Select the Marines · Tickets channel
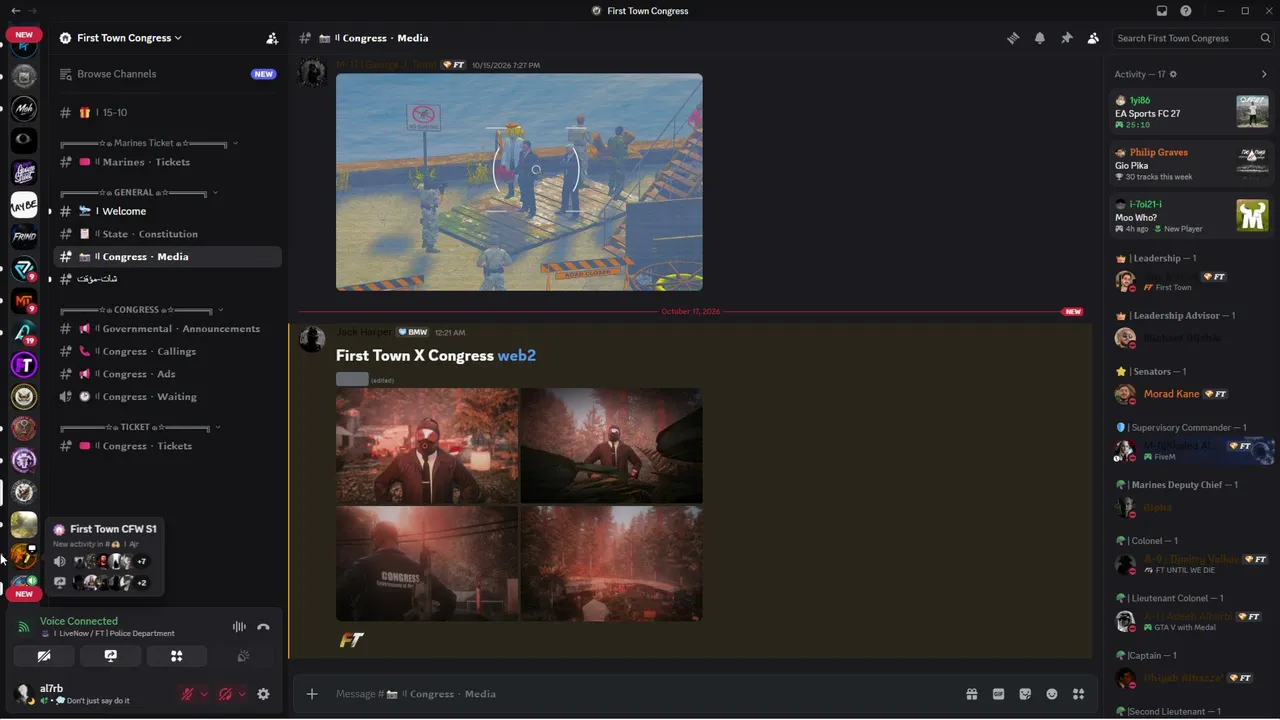 tap(167, 162)
